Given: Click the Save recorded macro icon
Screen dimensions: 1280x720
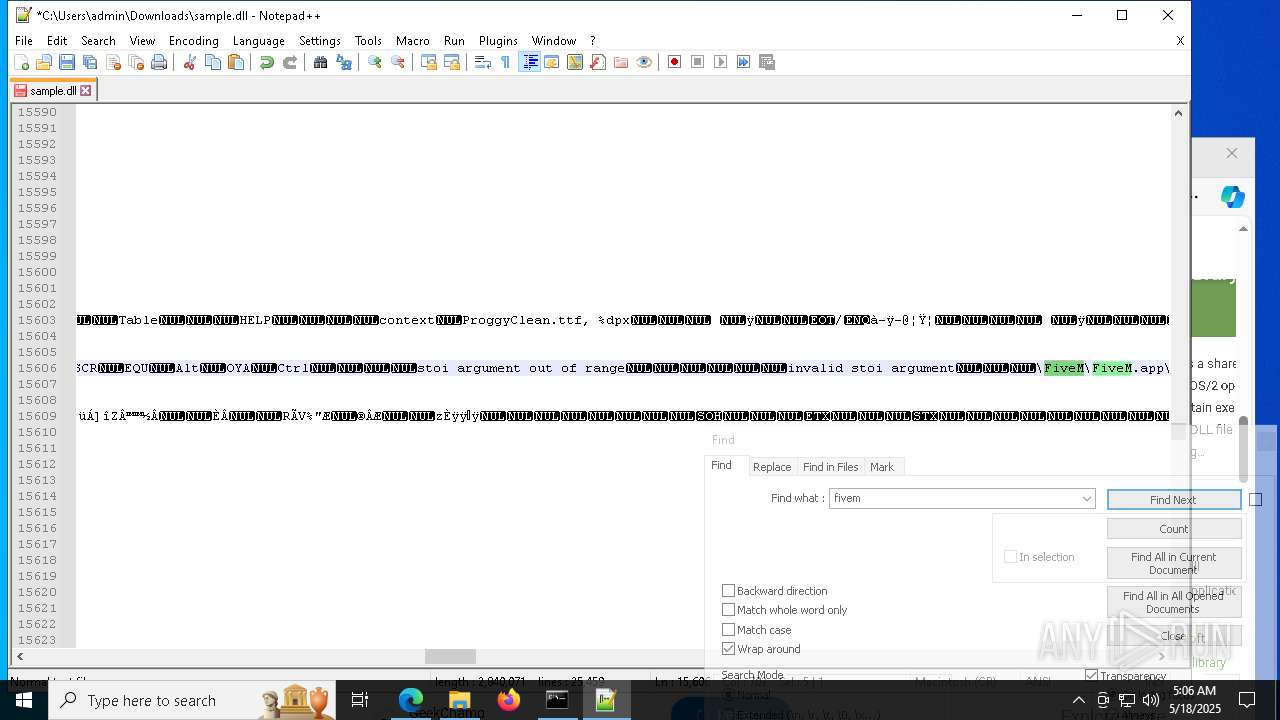Looking at the screenshot, I should (767, 62).
